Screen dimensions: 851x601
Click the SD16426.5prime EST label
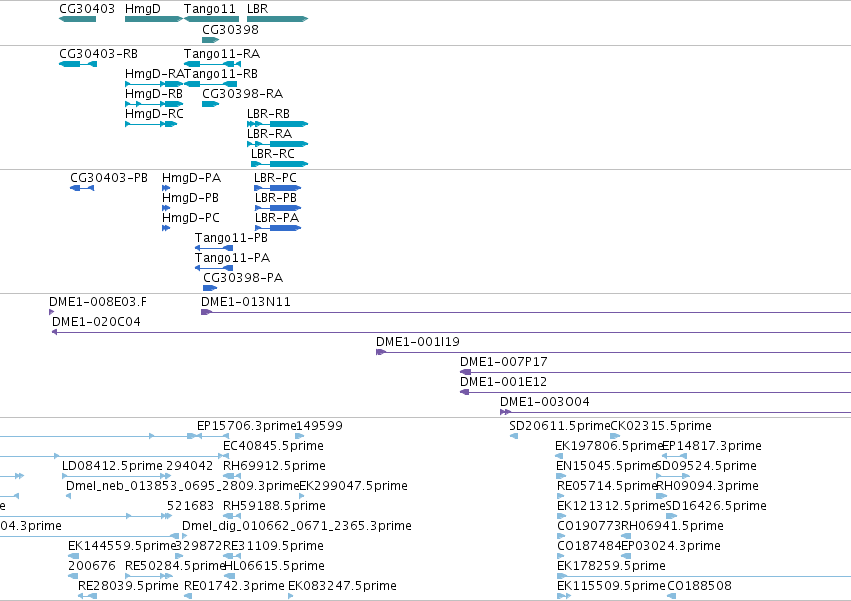(x=716, y=506)
